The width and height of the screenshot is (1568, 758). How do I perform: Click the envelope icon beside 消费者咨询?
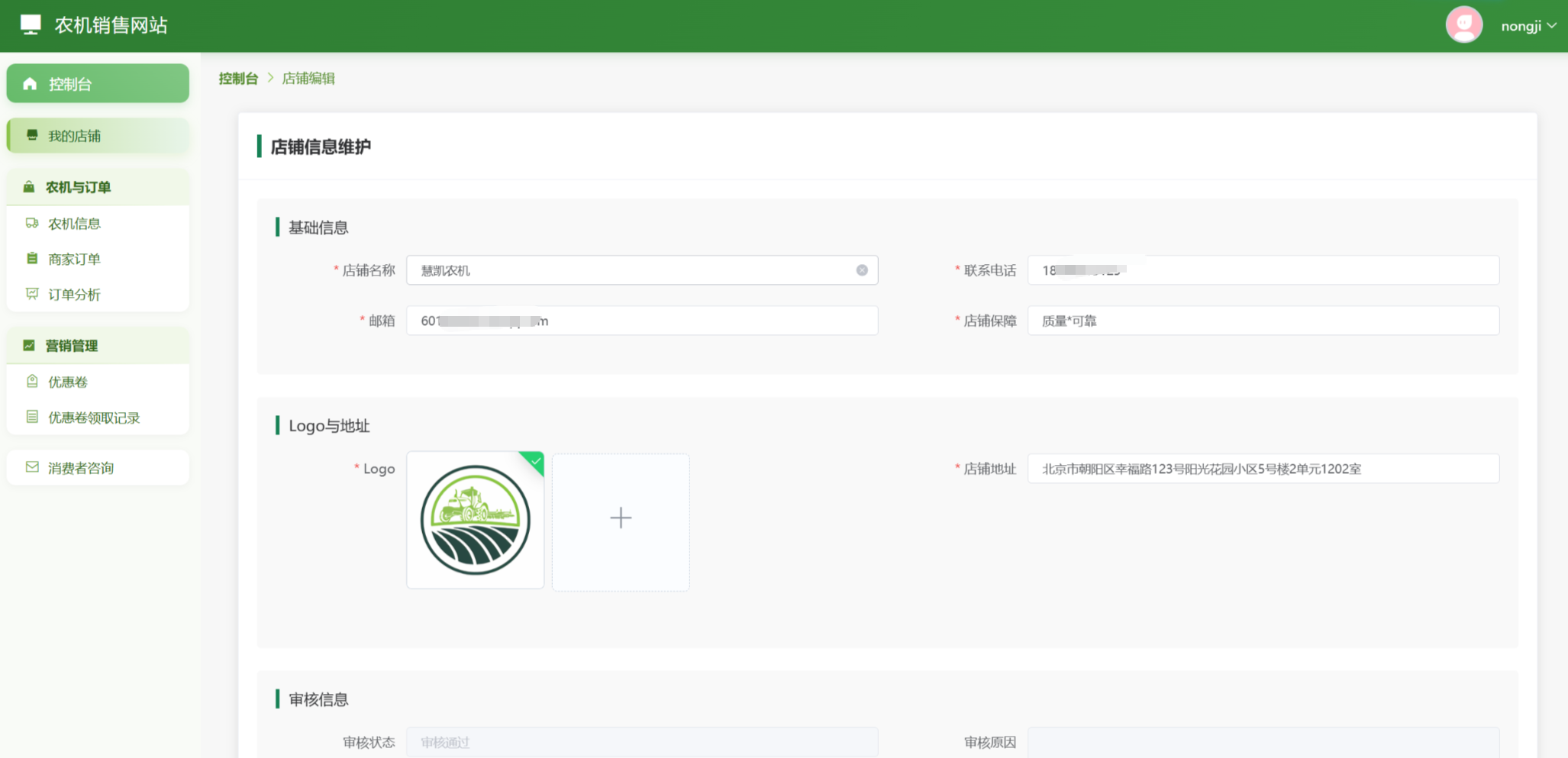point(32,467)
